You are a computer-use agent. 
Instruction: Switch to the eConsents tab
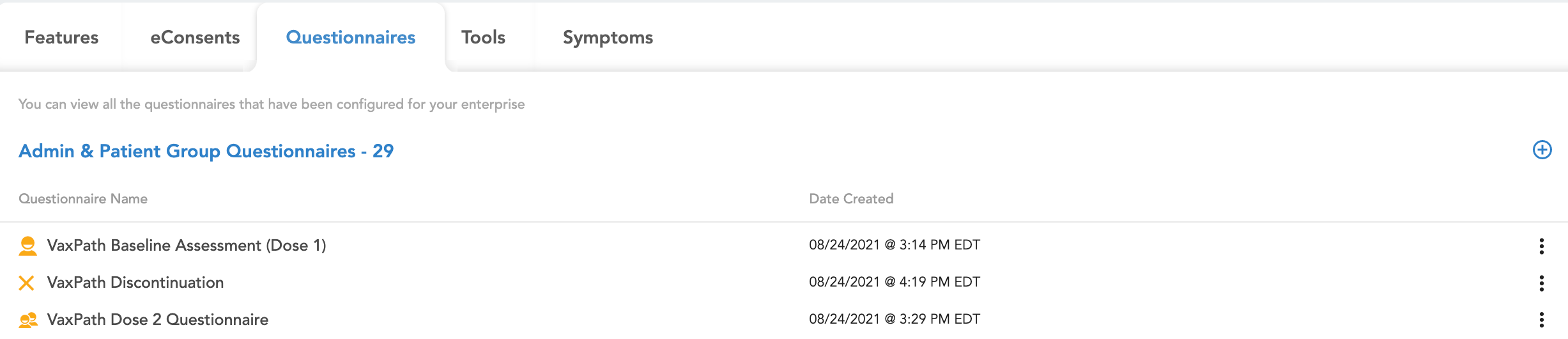(195, 37)
